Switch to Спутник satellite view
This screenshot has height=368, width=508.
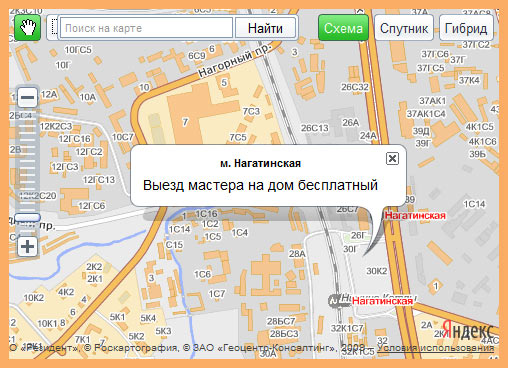pos(404,28)
